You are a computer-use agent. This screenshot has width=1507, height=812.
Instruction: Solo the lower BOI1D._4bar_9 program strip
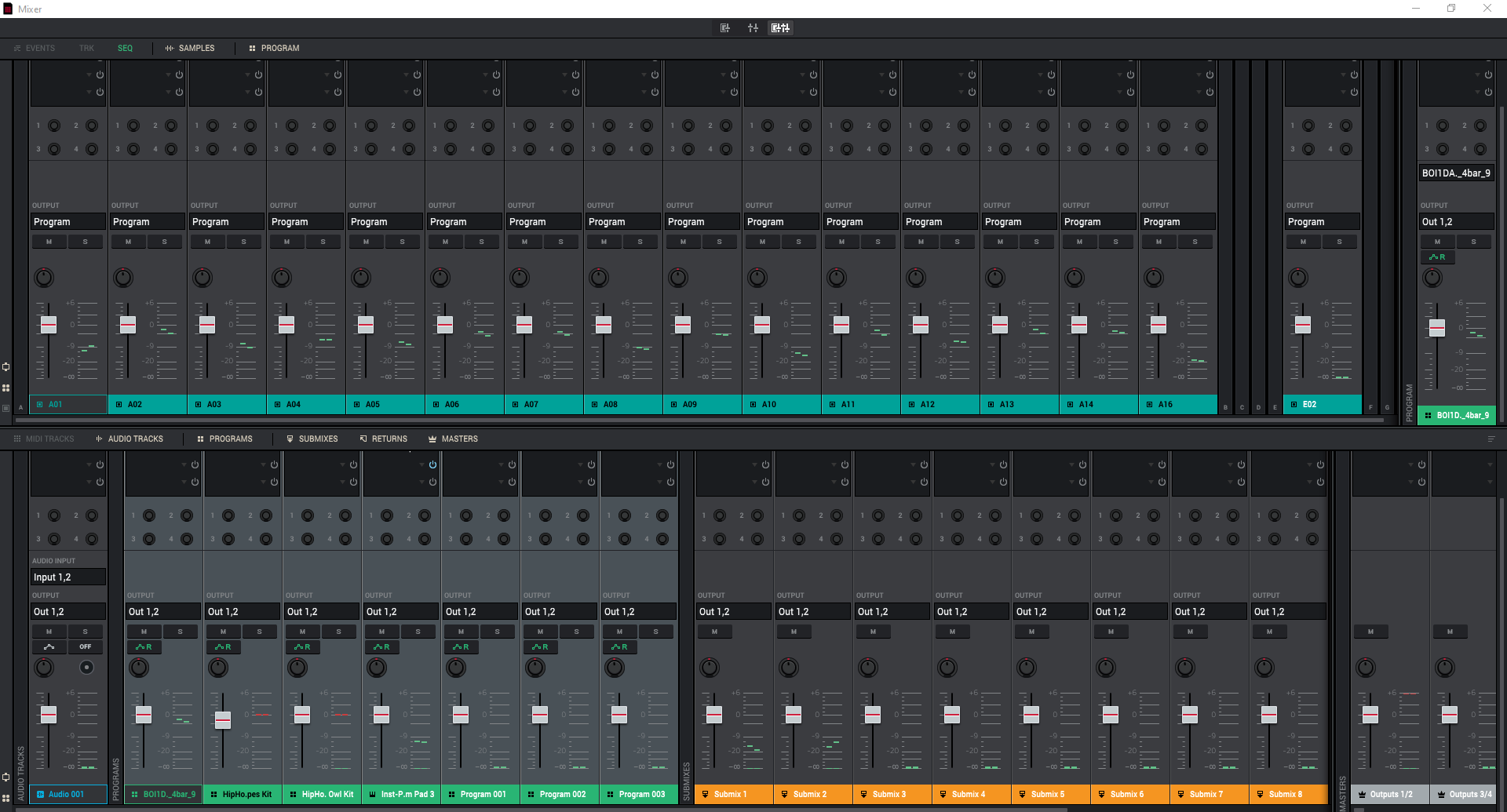tap(181, 632)
